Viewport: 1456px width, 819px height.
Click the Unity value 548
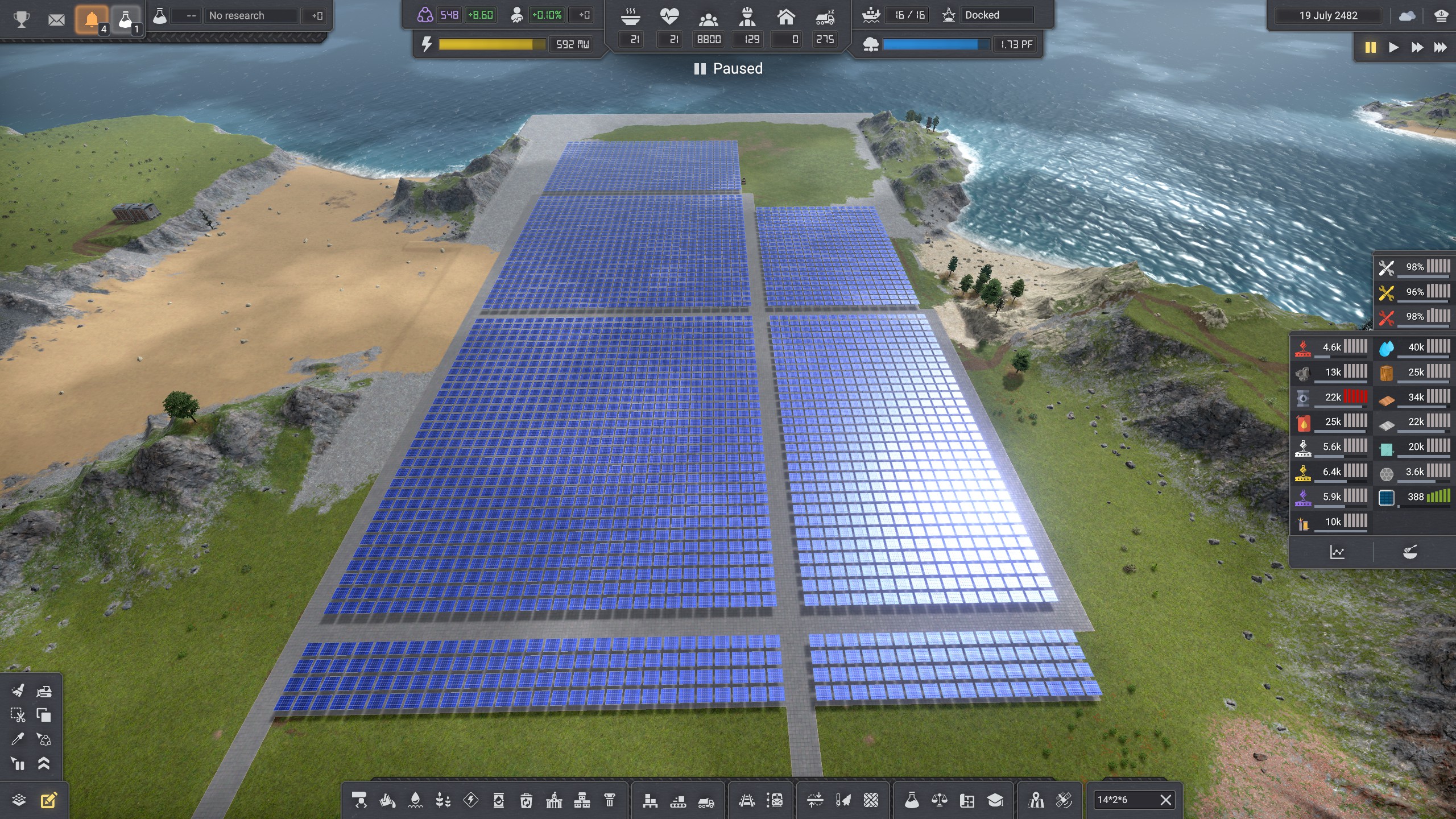449,15
